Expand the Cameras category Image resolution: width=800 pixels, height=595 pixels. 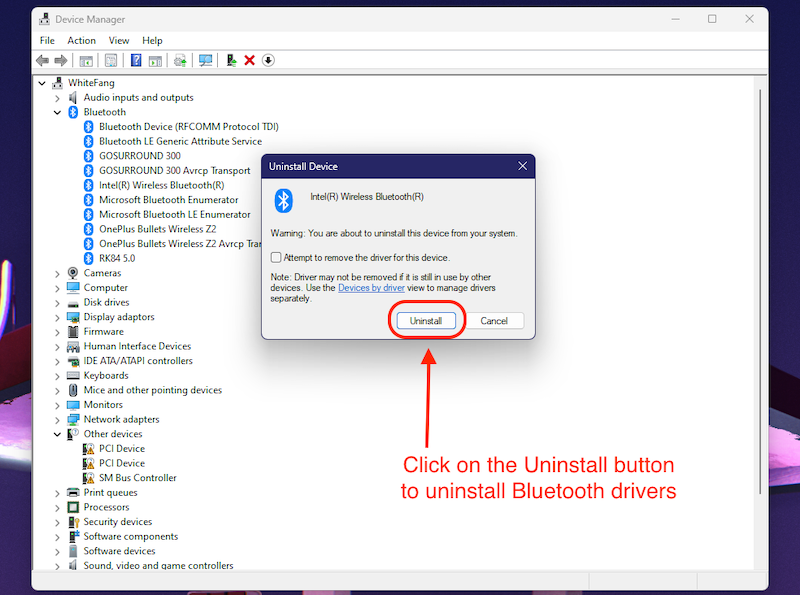click(57, 274)
